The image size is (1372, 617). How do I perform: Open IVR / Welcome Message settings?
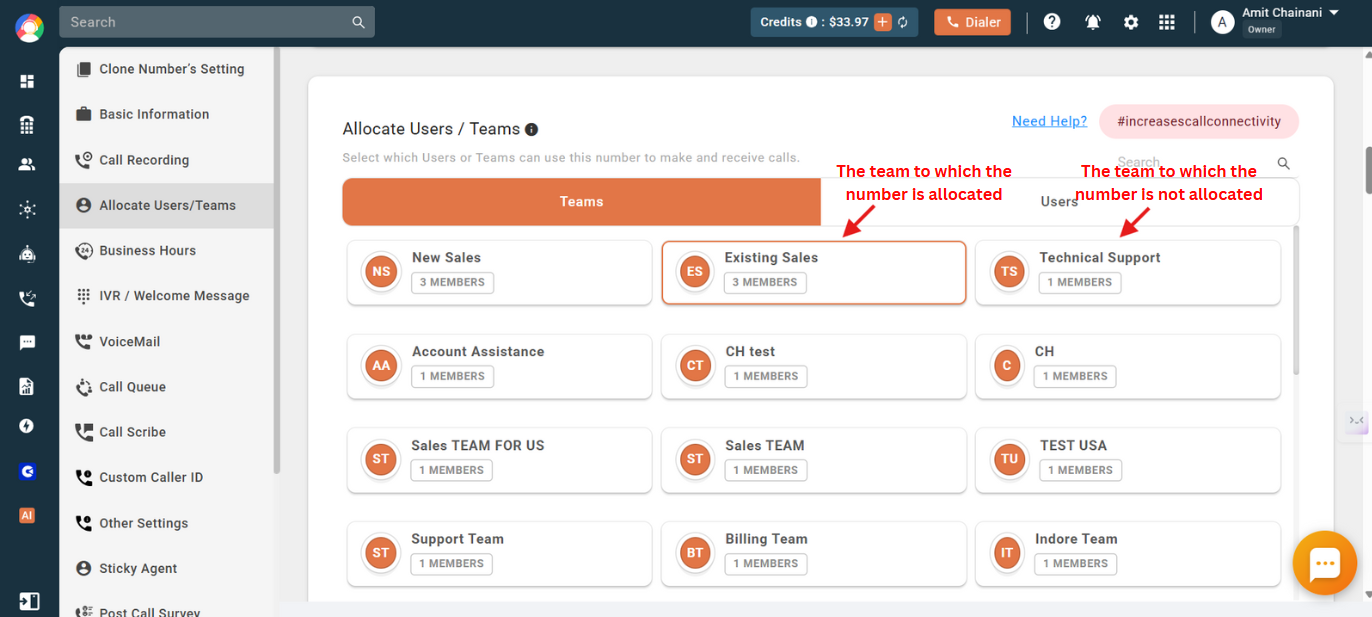(x=166, y=296)
